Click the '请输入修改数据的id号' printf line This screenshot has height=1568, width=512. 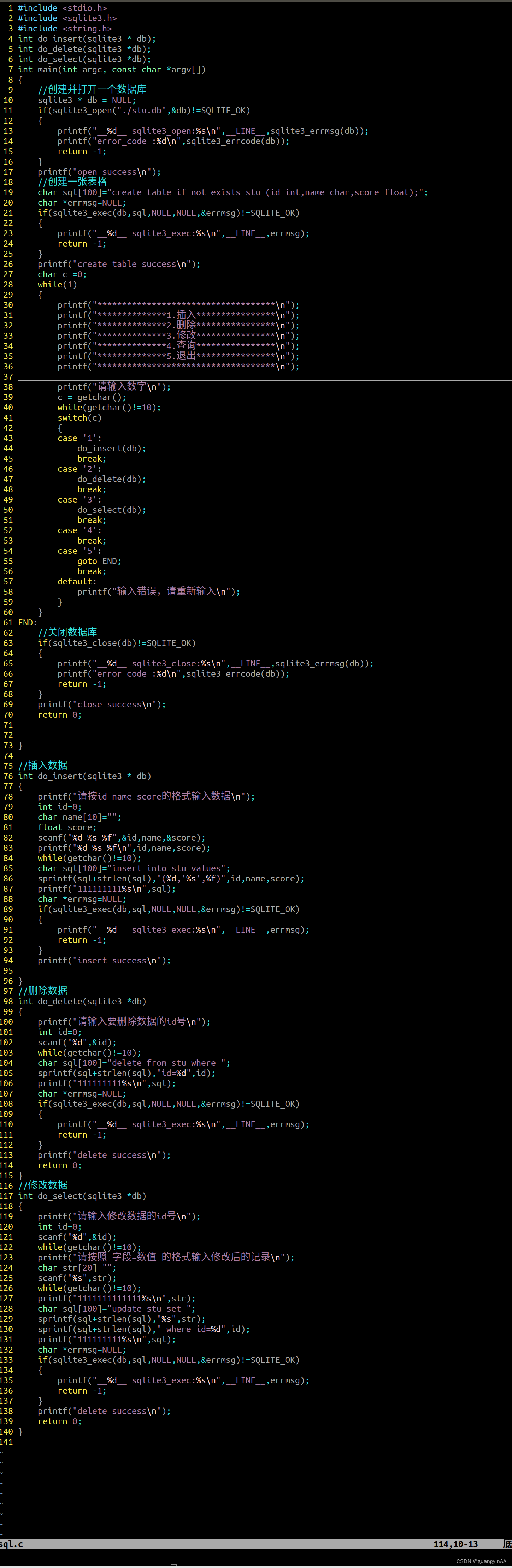[119, 1216]
